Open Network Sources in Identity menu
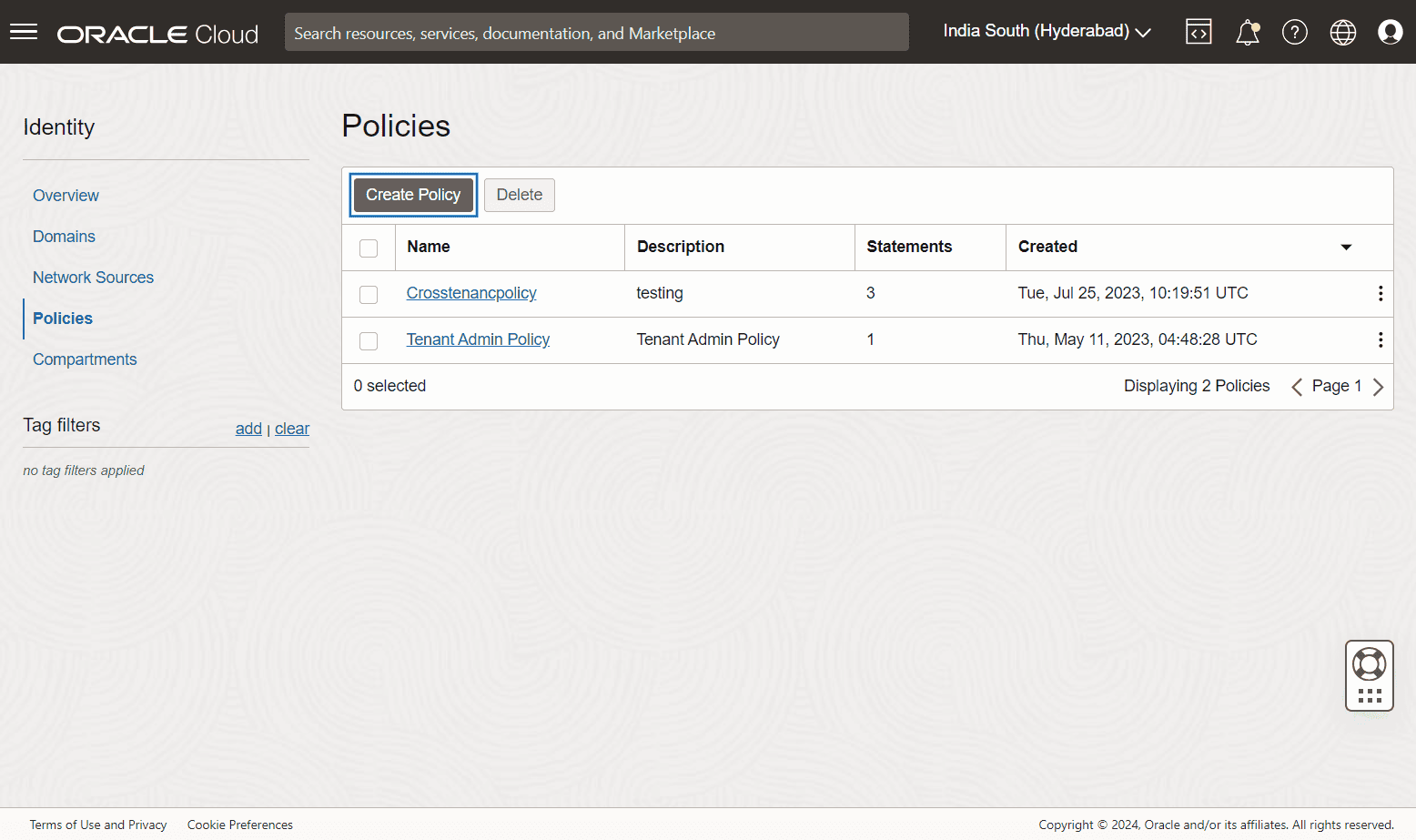This screenshot has height=840, width=1416. (x=93, y=278)
